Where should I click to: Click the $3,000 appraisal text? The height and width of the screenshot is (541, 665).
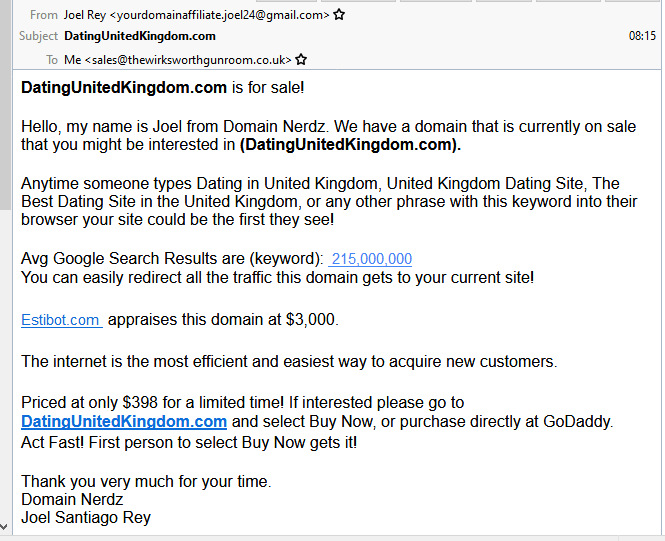point(311,320)
